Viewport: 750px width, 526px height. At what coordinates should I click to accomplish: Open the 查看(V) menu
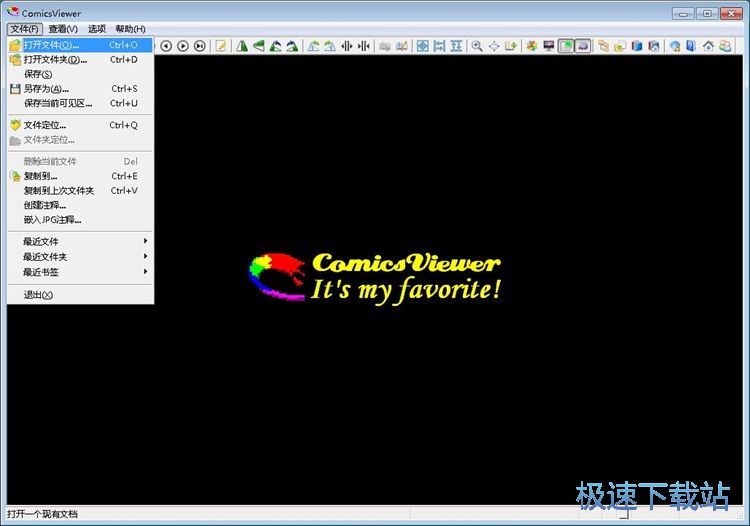coord(63,29)
